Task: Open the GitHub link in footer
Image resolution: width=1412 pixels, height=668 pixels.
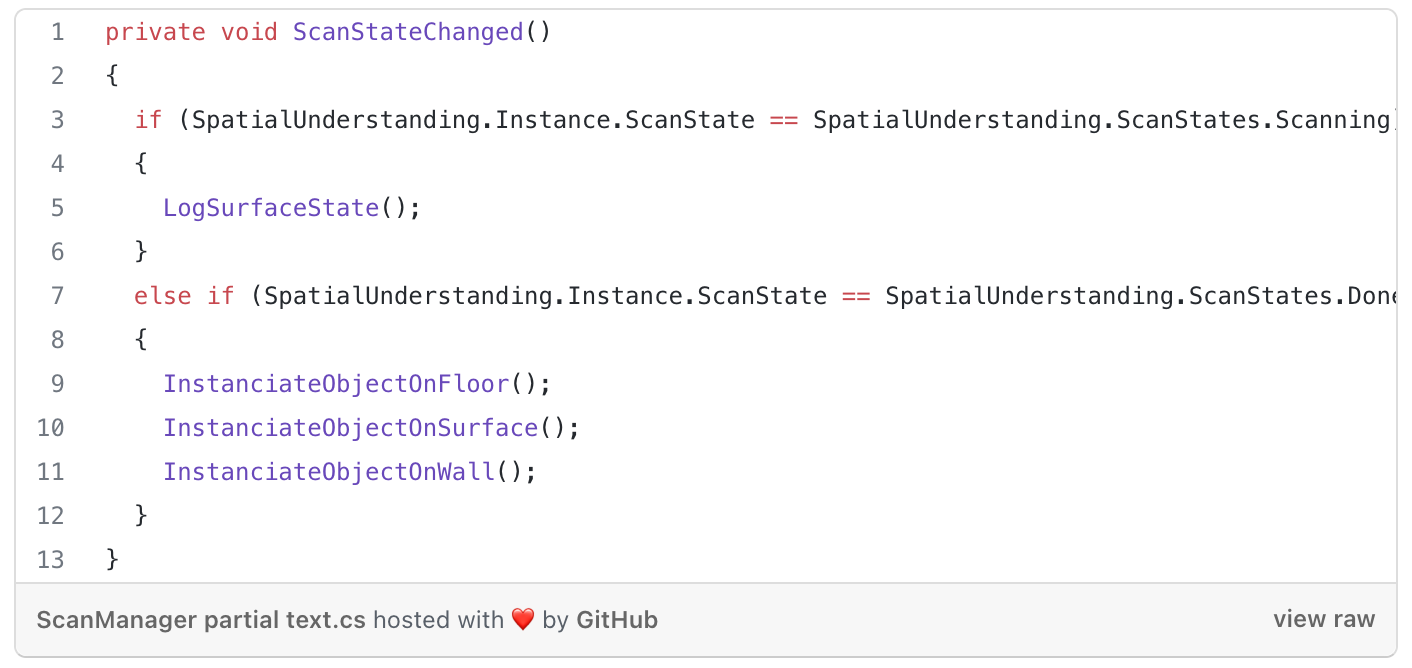Action: [x=617, y=620]
